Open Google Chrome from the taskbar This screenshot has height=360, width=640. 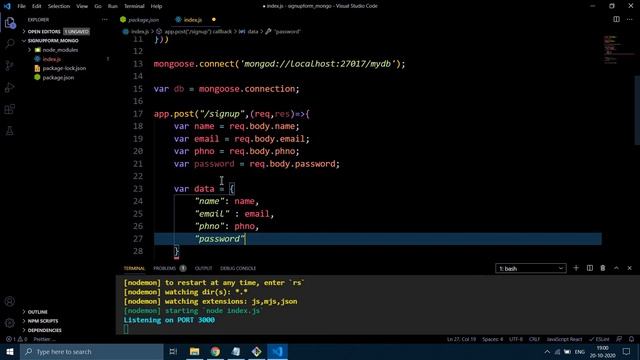coord(215,351)
